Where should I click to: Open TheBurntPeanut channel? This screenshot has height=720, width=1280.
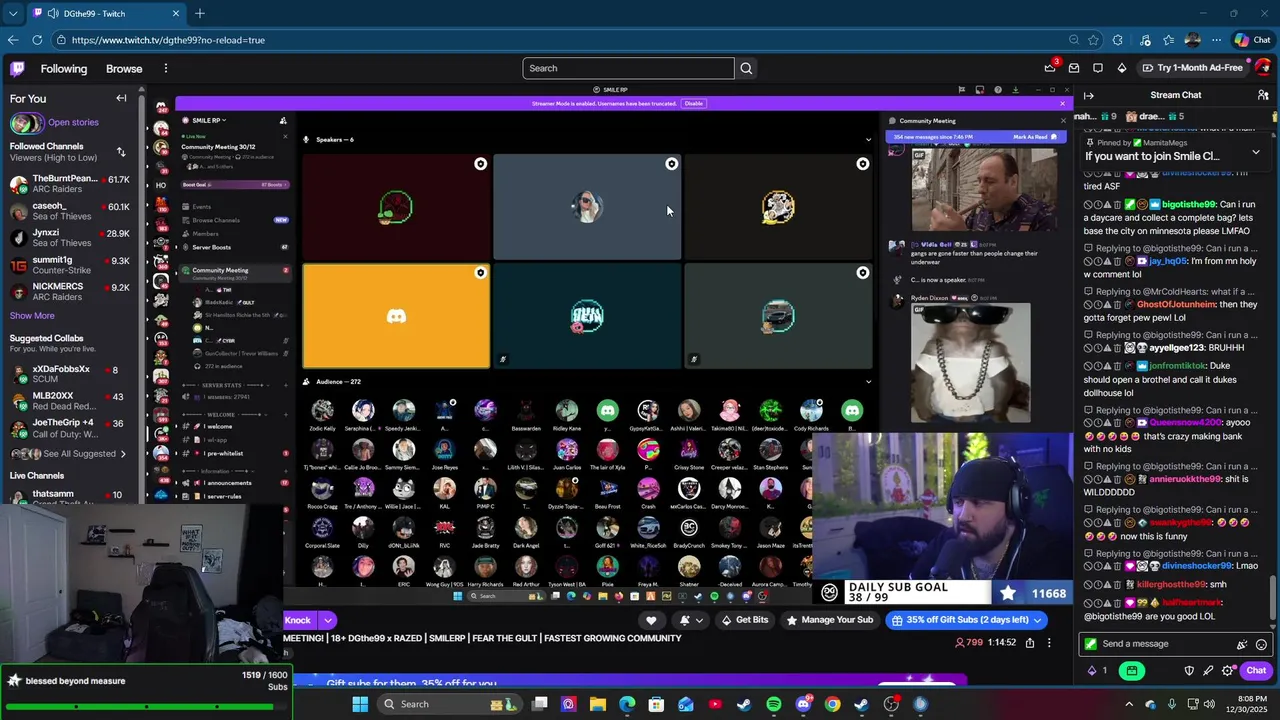[x=70, y=184]
